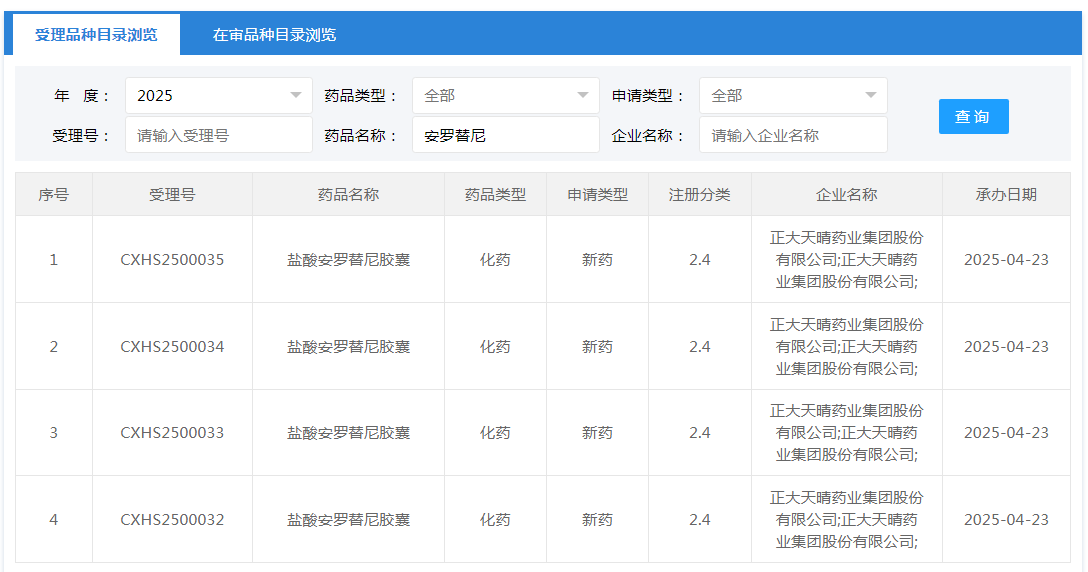
Task: Click 盐酸安罗替尼胶囊 in row CXHS2500034
Action: (x=348, y=346)
